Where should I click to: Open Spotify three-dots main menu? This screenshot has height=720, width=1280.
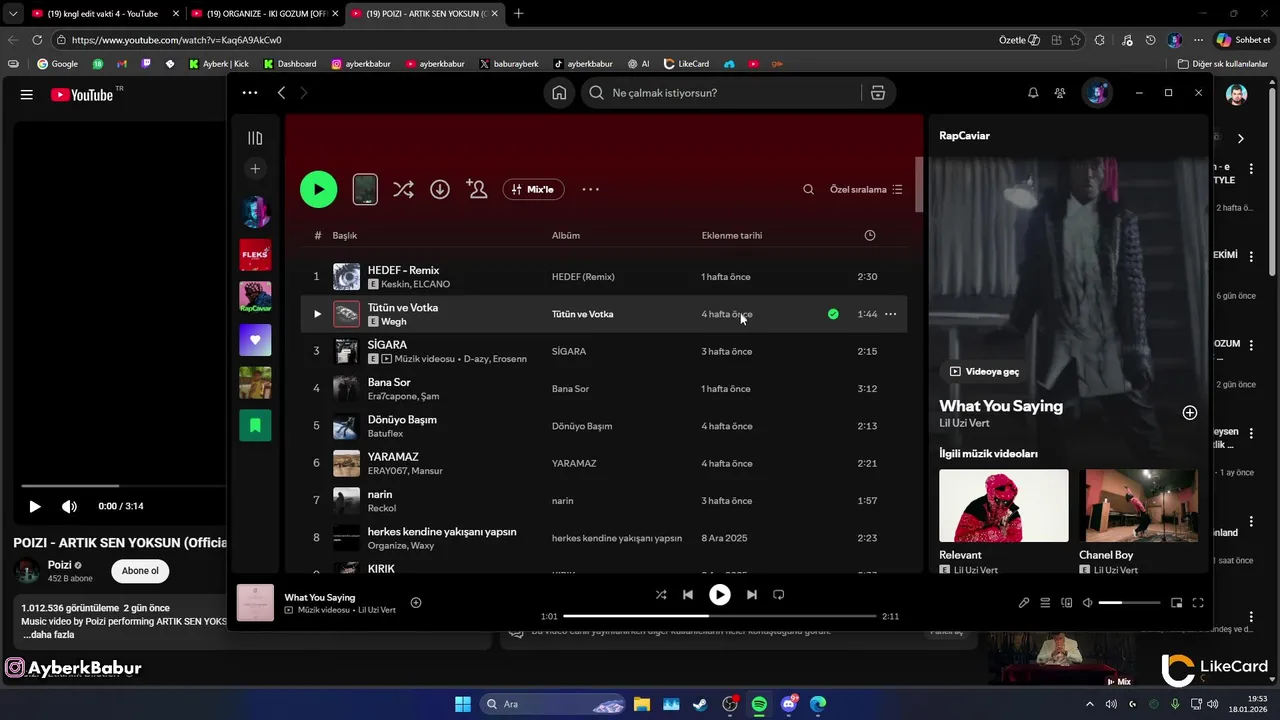[250, 93]
